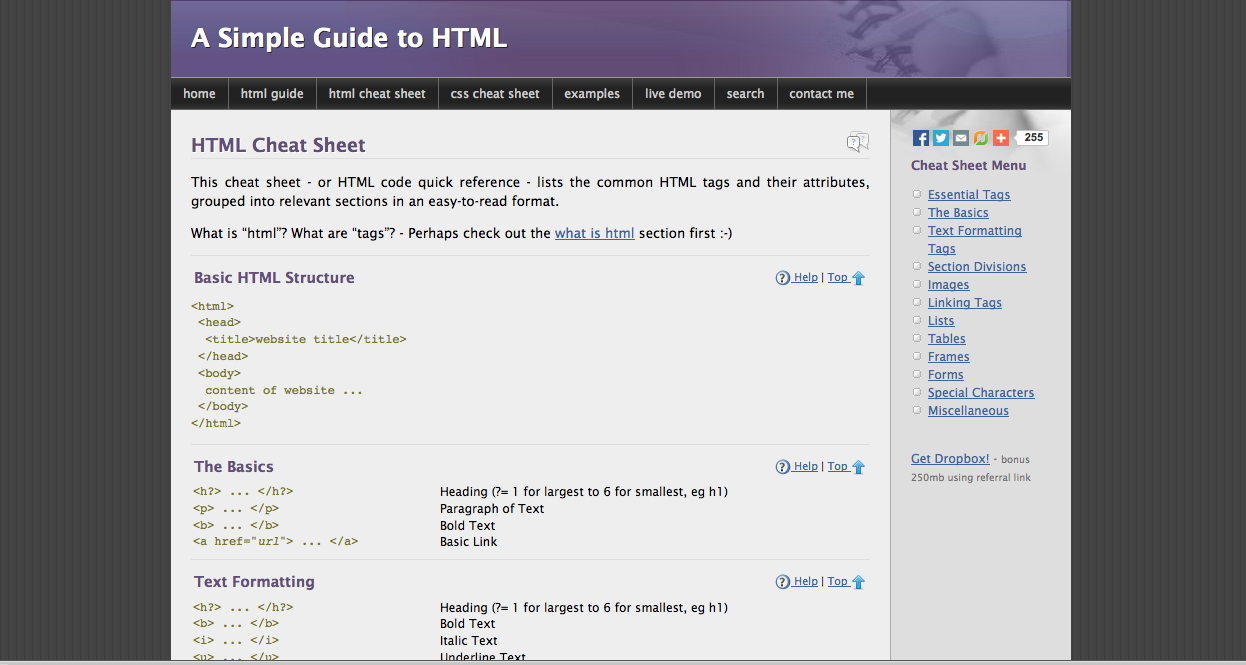Open the html guide menu item

click(x=272, y=94)
